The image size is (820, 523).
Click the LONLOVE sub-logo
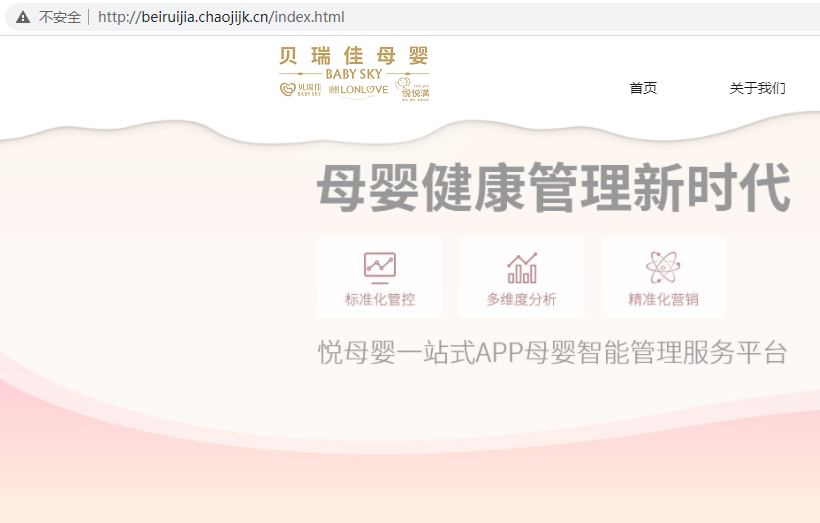pyautogui.click(x=359, y=90)
